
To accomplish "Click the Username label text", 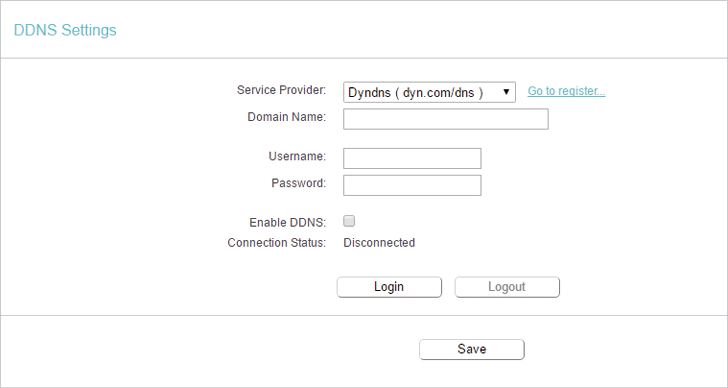I will pos(297,156).
